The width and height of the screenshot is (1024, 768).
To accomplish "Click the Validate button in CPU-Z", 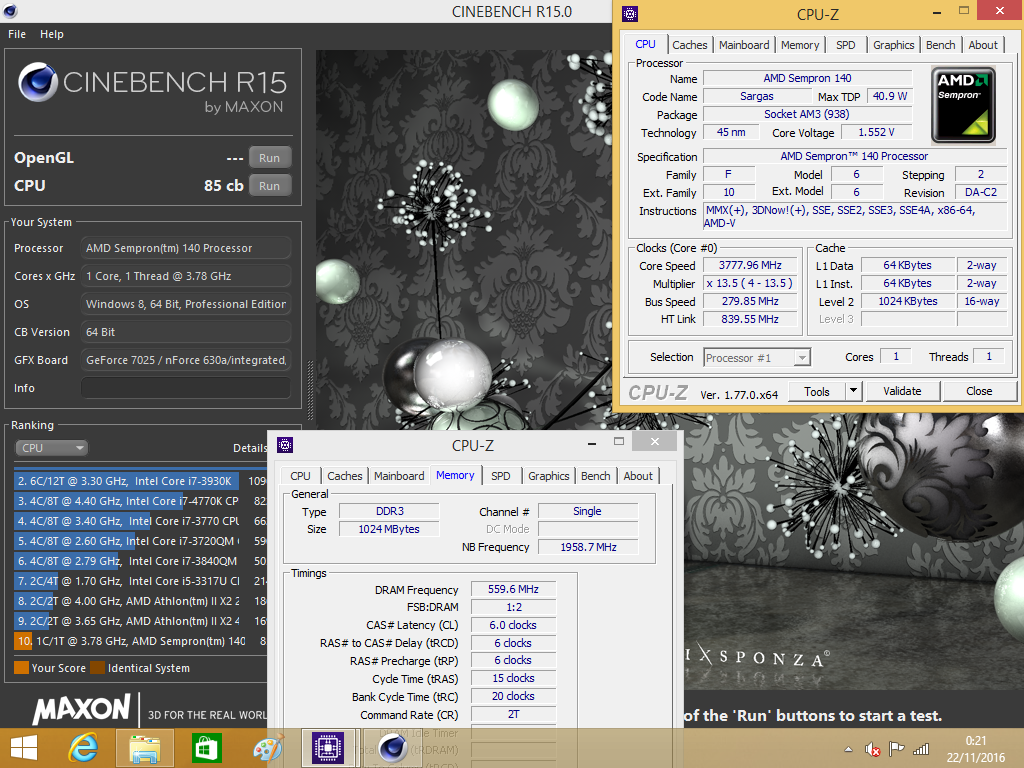I will [902, 391].
